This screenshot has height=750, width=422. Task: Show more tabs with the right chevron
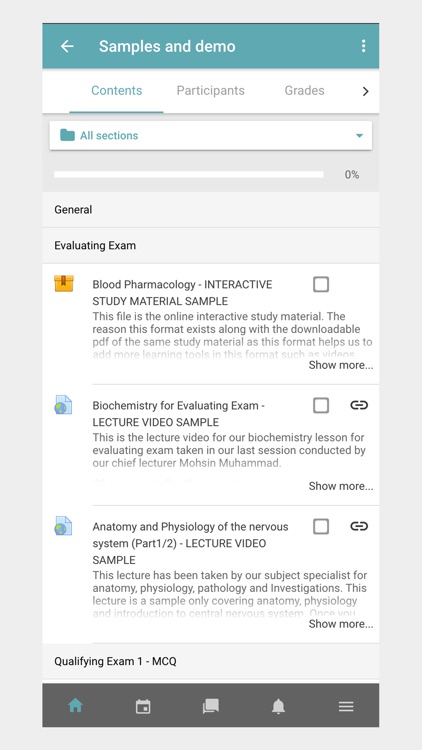pyautogui.click(x=366, y=91)
